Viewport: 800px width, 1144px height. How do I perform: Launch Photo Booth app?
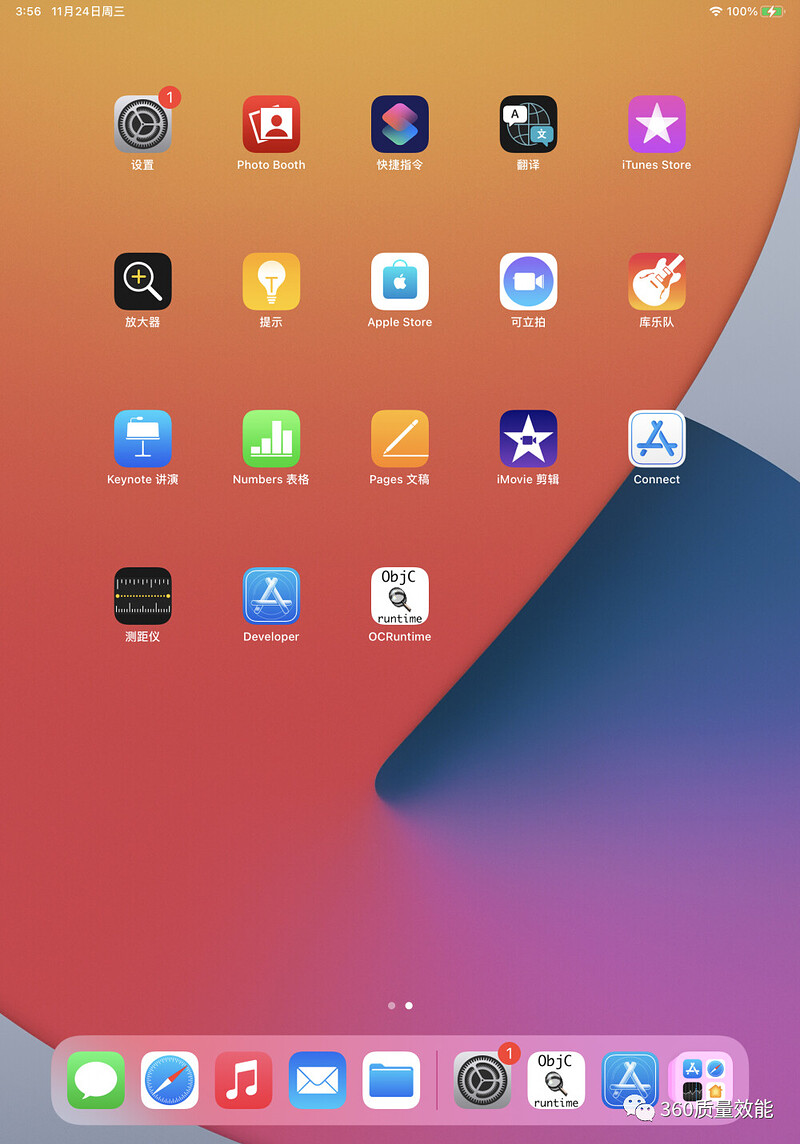click(271, 124)
